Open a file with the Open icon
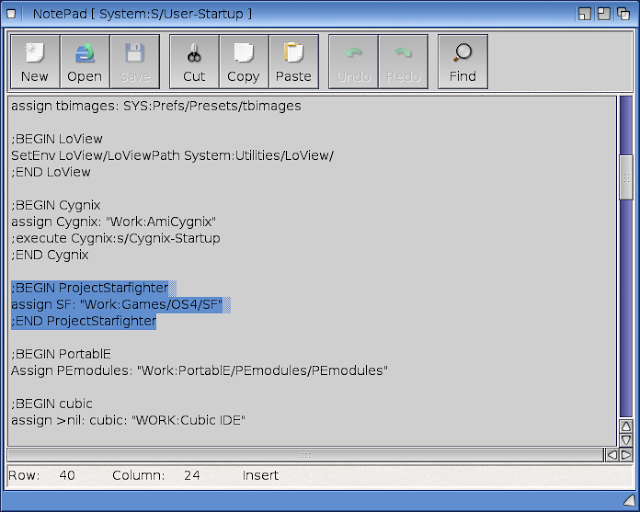 tap(84, 61)
